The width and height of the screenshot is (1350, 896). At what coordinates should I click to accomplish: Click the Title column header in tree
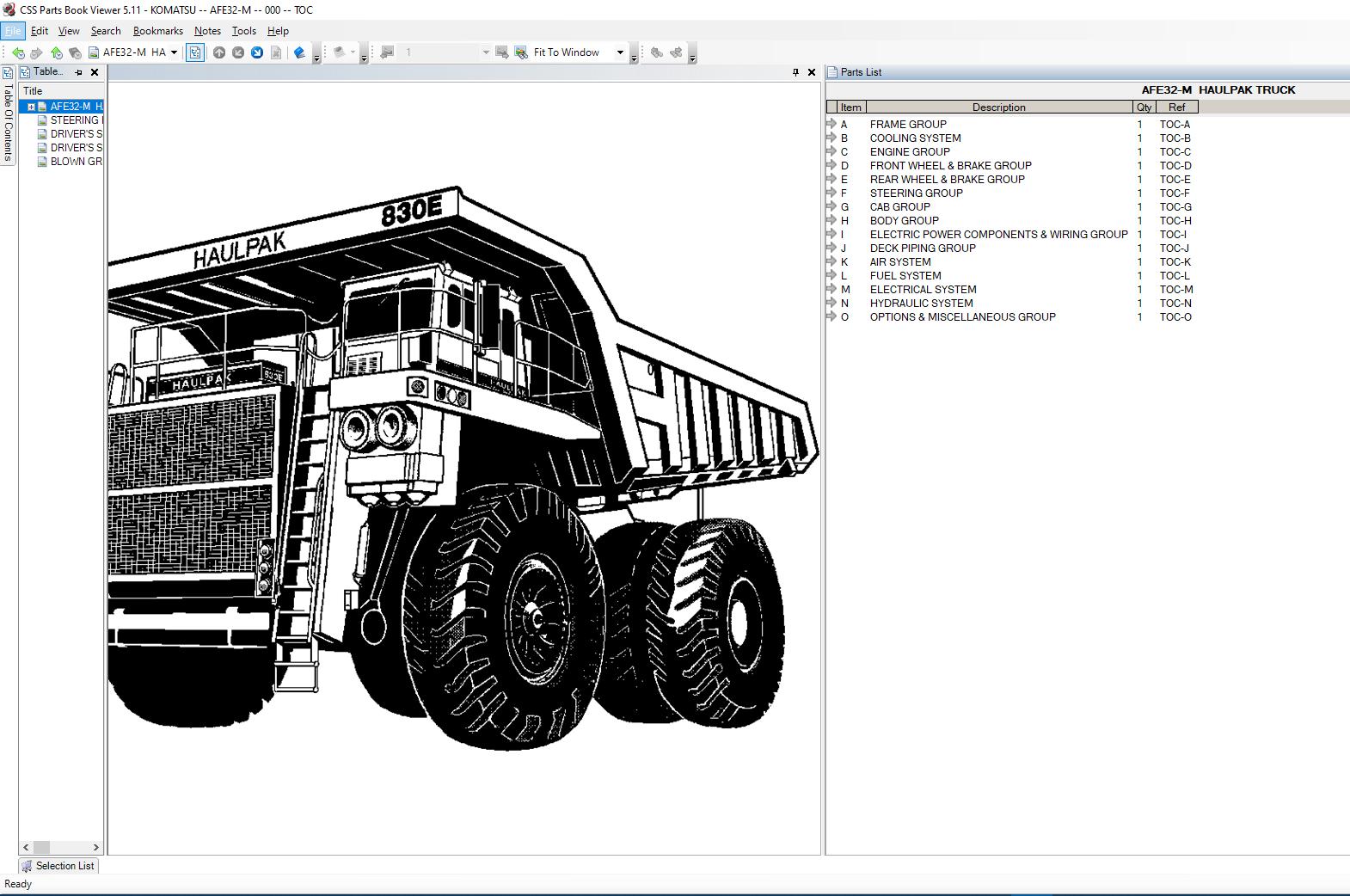(x=61, y=90)
